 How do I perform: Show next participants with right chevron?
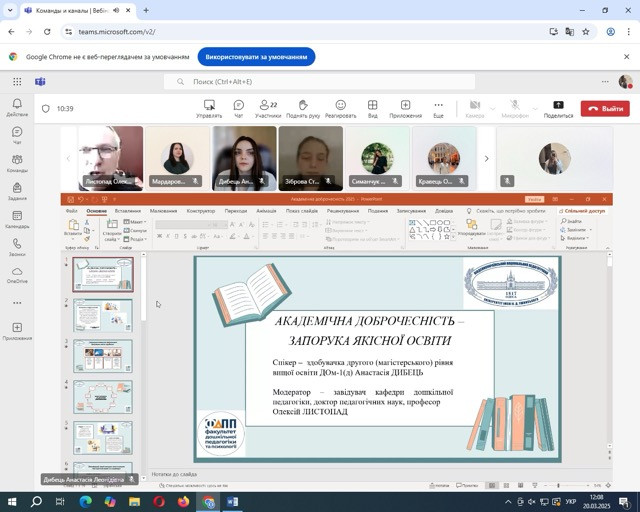487,158
